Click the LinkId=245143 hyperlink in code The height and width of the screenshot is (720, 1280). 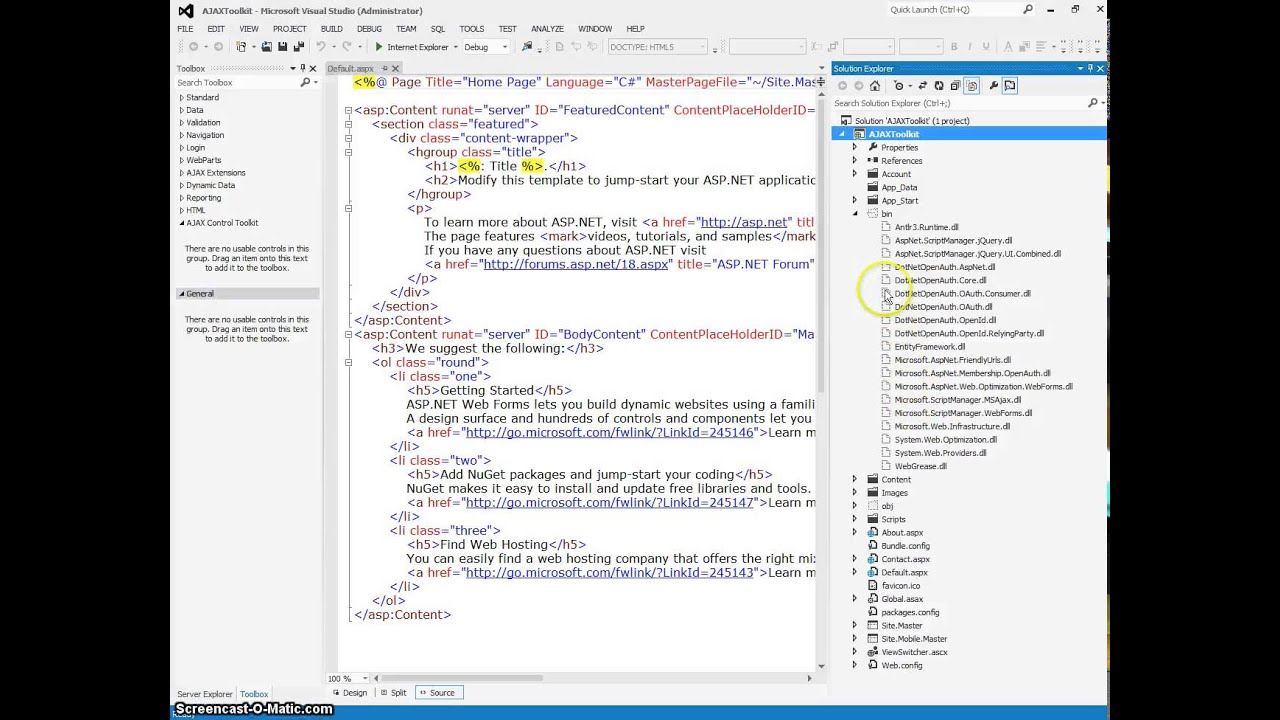click(x=609, y=572)
